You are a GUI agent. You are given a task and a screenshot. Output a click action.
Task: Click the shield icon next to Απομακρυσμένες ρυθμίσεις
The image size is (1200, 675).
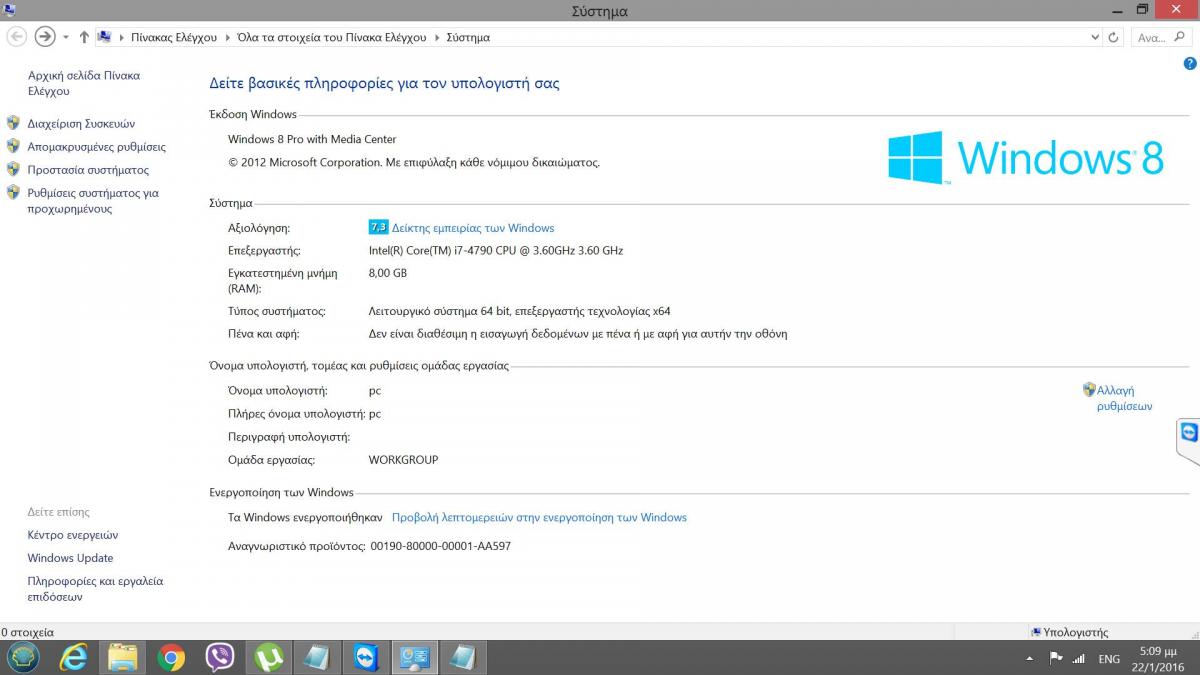(13, 146)
